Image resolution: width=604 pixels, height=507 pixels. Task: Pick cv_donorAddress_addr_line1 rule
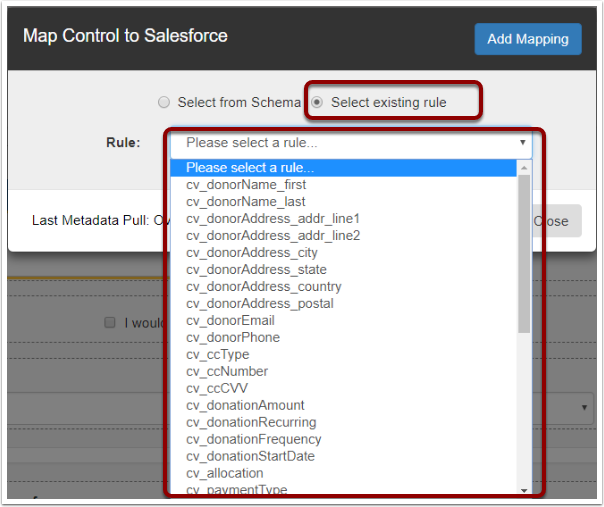(343, 218)
